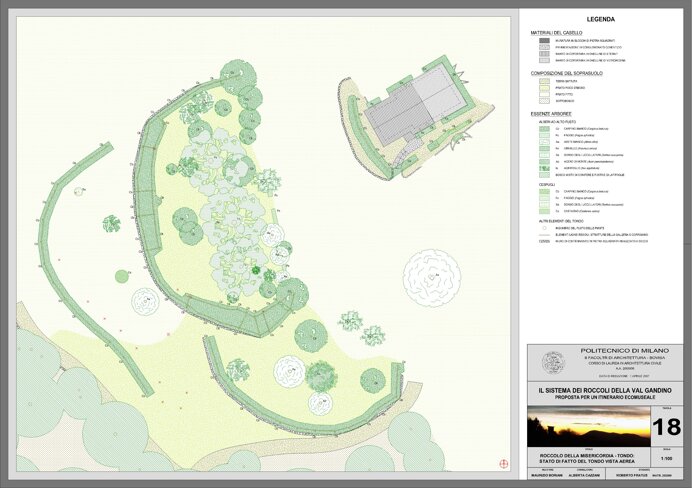Select 'IL SISTEMA DEI ROCCOLI DELLA VAL GANDINO'
Image resolution: width=692 pixels, height=488 pixels.
[605, 390]
